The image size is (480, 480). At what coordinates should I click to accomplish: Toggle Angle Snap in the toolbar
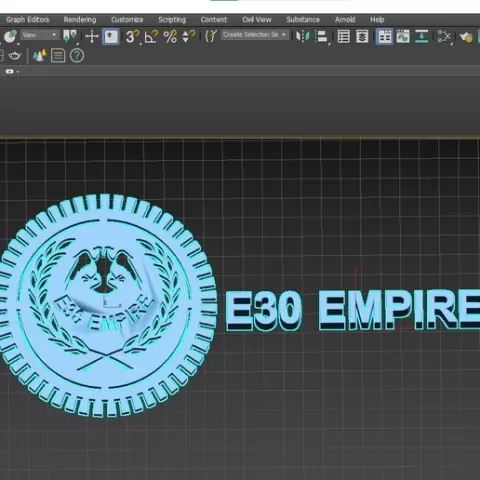coord(151,36)
